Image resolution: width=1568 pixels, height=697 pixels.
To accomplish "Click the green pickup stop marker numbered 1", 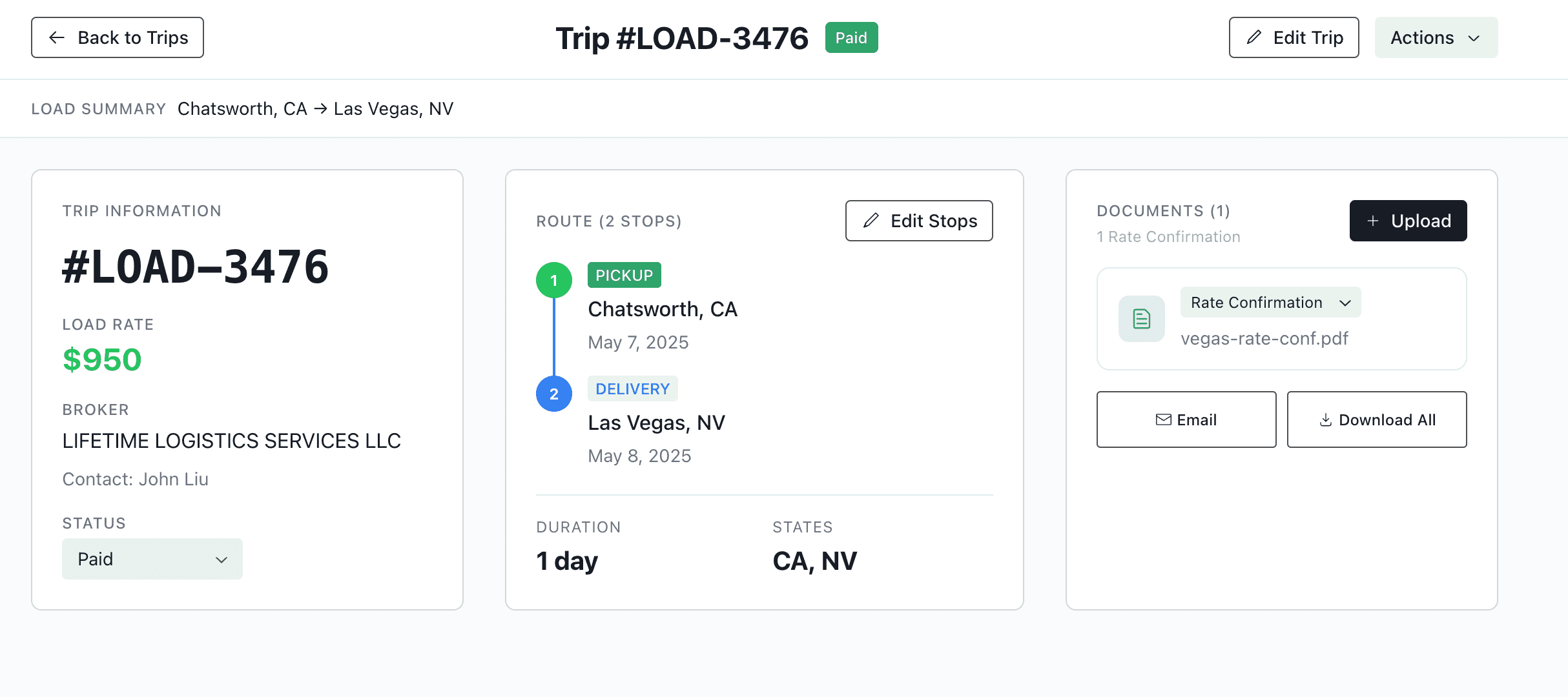I will [x=553, y=280].
